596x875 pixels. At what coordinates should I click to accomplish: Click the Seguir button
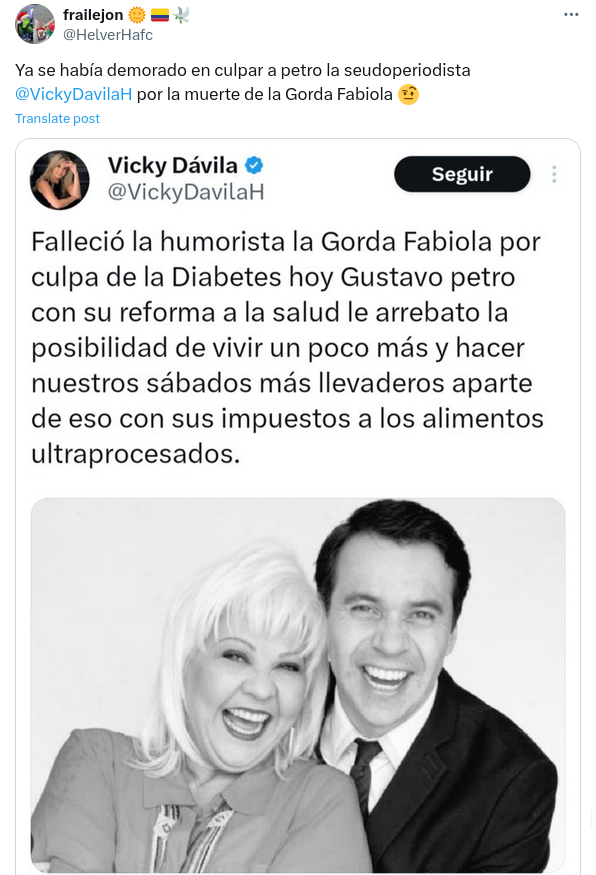pos(462,174)
